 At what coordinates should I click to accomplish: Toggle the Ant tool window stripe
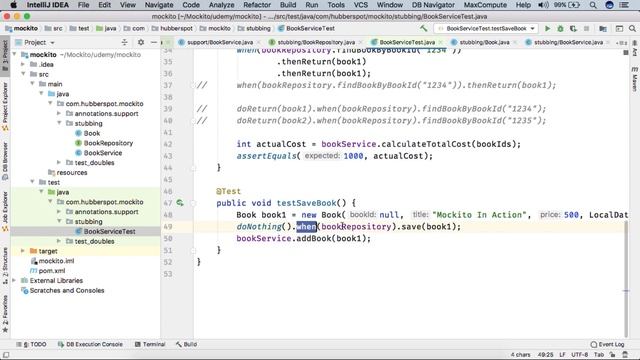635,48
